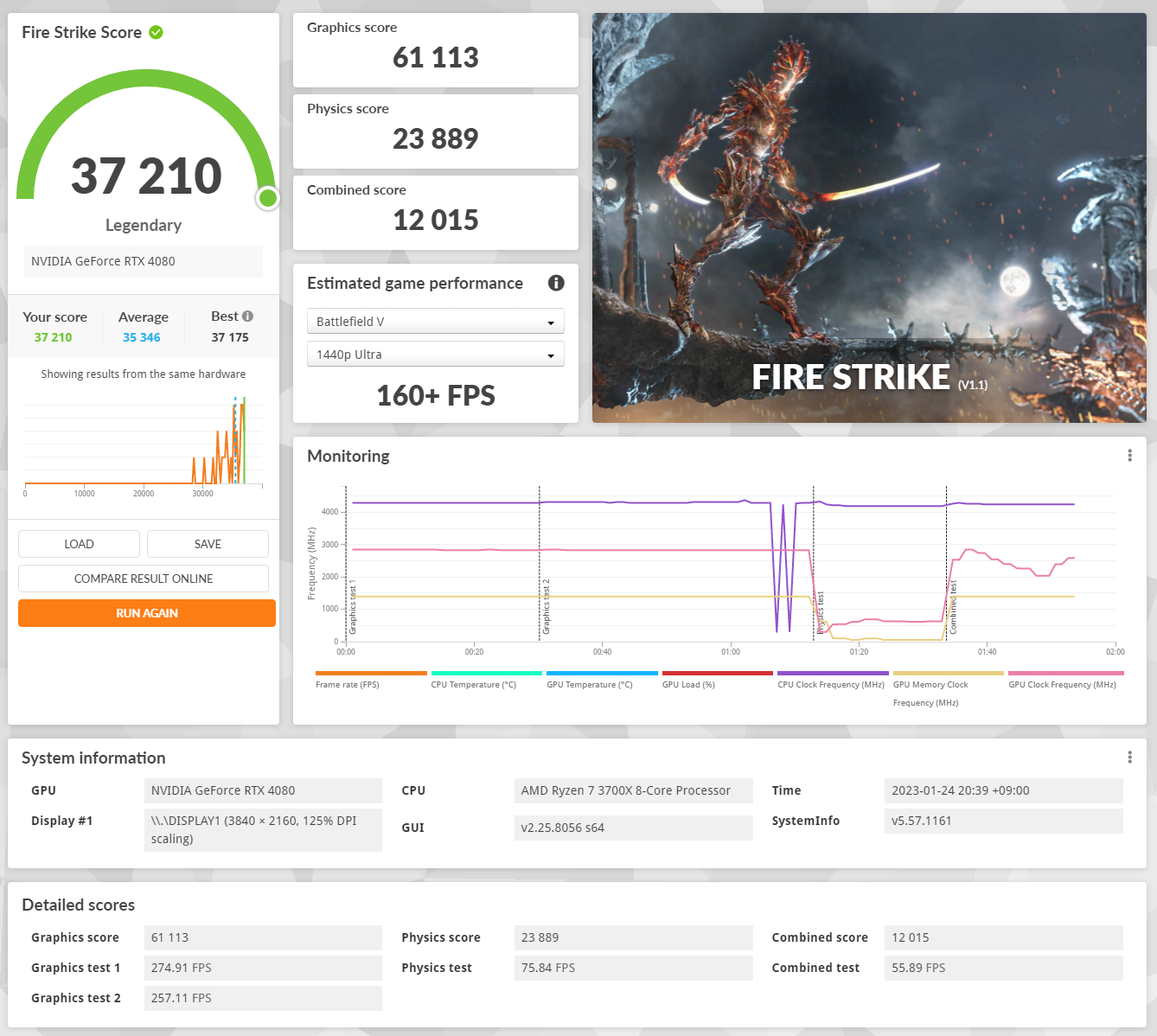The width and height of the screenshot is (1157, 1036).
Task: Click Detailed Combined score value 12 015
Action: click(x=1004, y=937)
